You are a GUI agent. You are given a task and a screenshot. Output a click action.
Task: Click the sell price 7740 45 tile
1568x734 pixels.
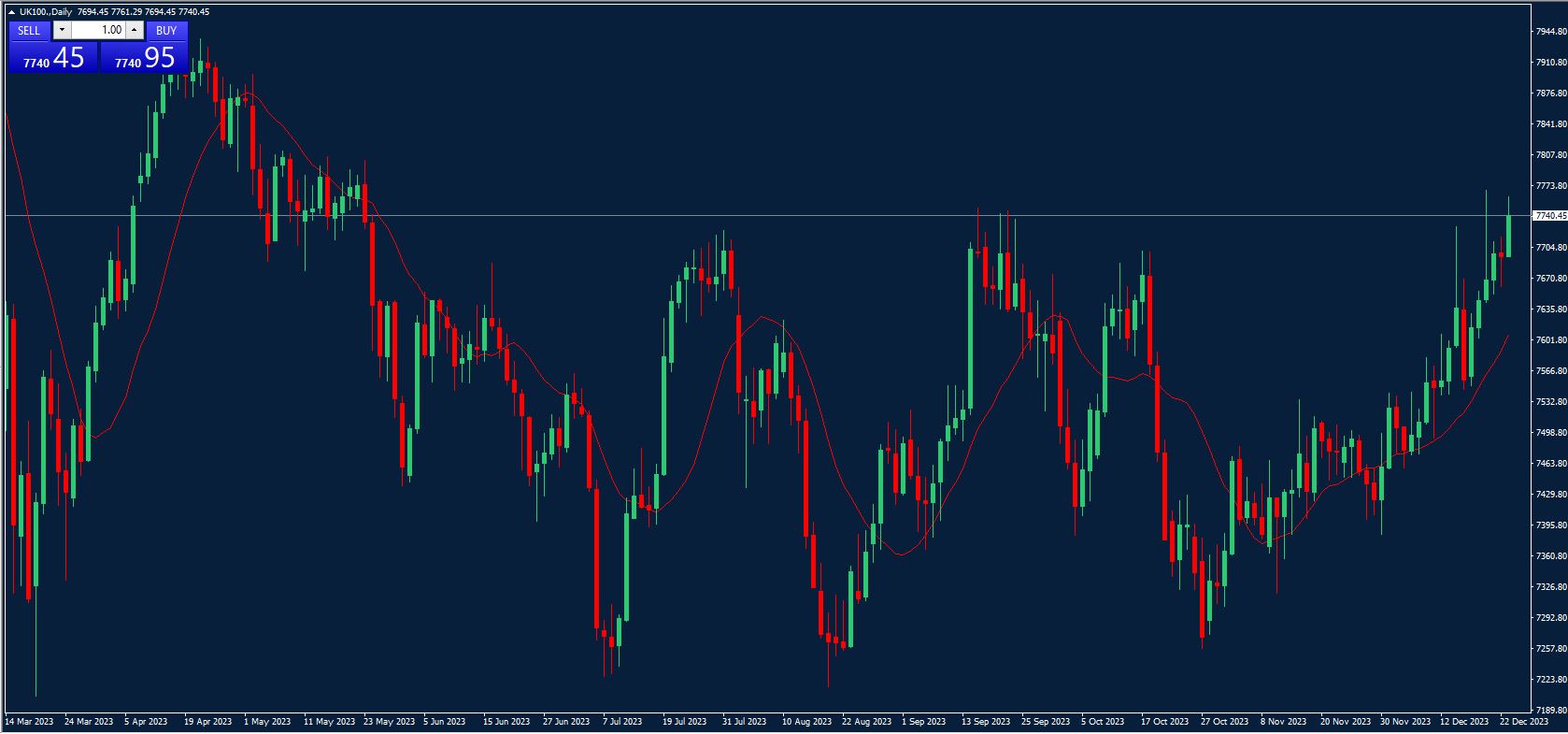[x=53, y=58]
